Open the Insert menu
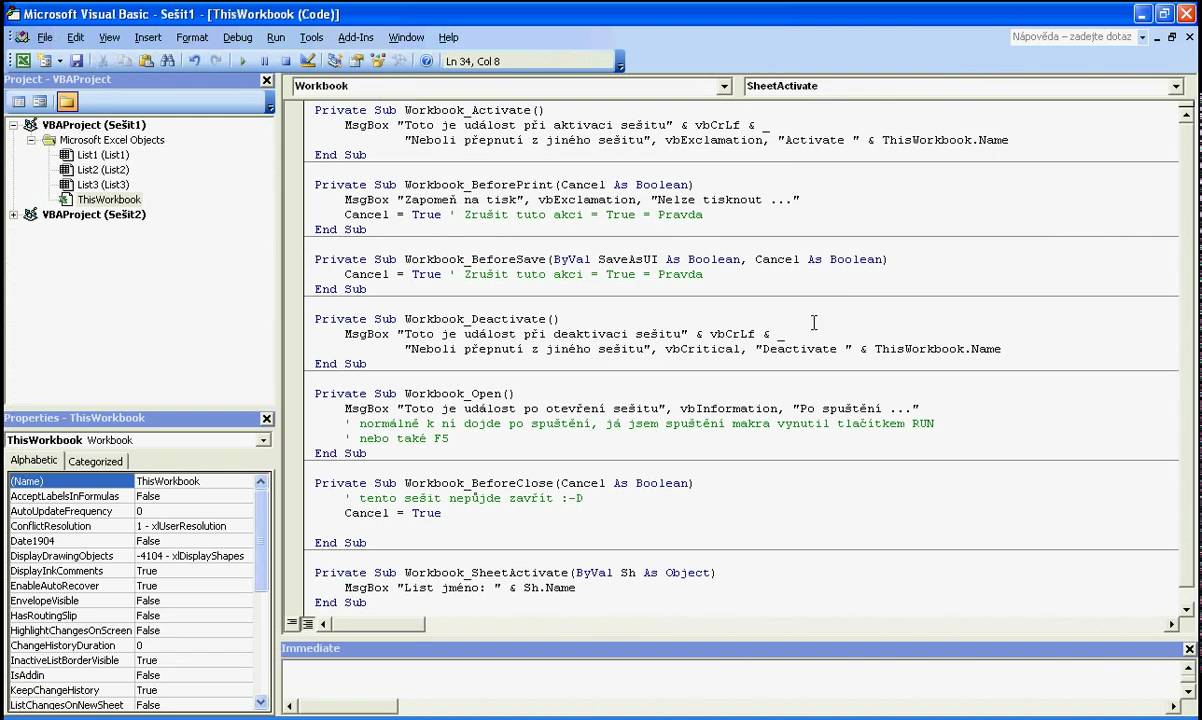Screen dimensions: 1202x720 tap(148, 37)
